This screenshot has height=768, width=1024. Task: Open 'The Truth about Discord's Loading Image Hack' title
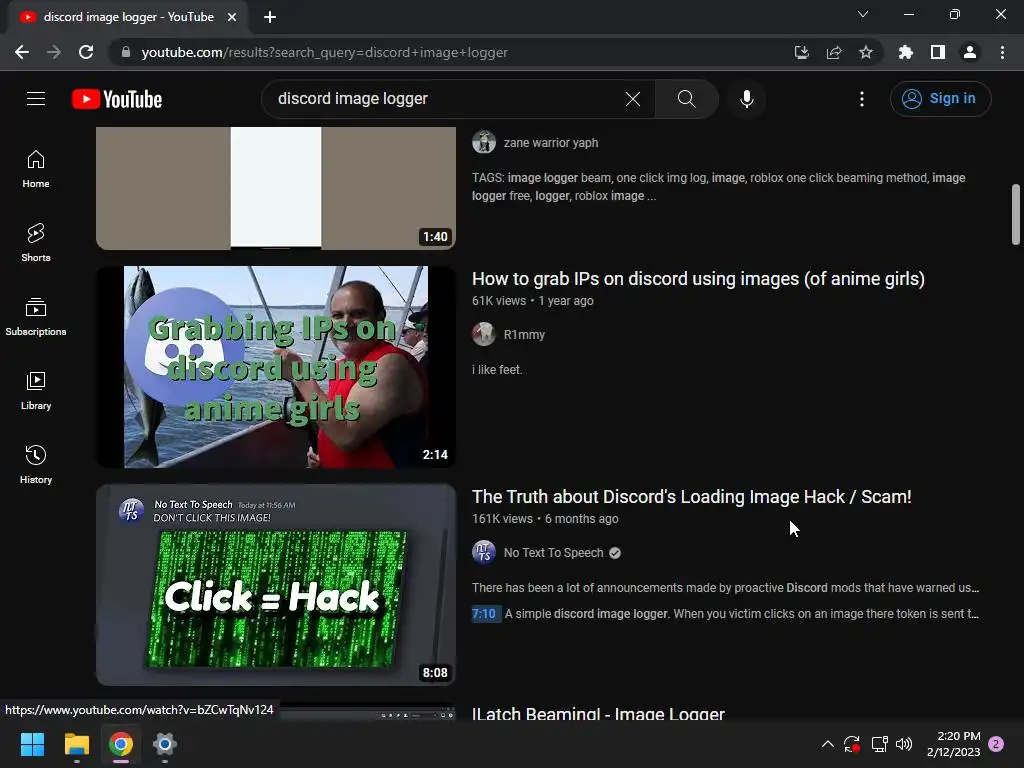692,497
